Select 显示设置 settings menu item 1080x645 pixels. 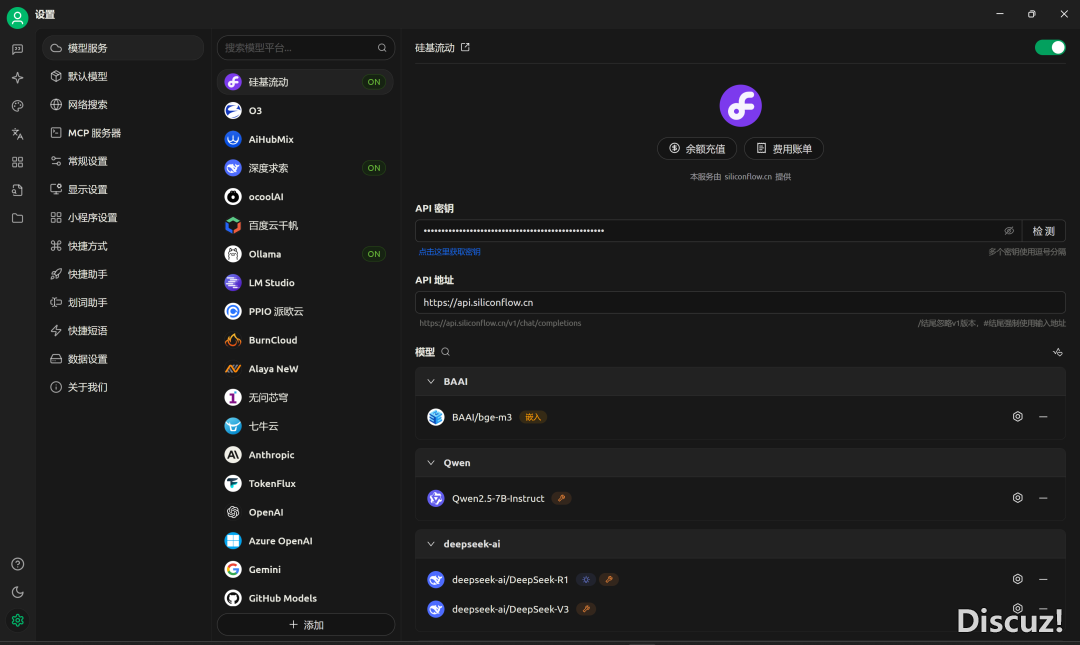point(123,189)
